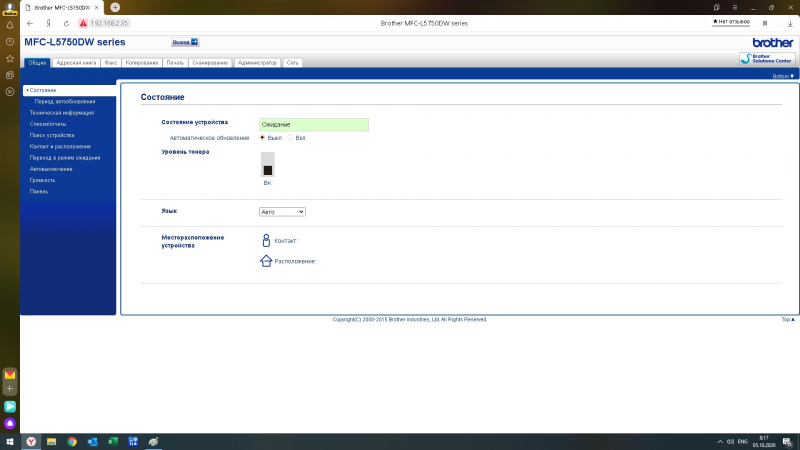Open Alice assistant icon in sidebar
800x450 pixels.
pyautogui.click(x=10, y=423)
